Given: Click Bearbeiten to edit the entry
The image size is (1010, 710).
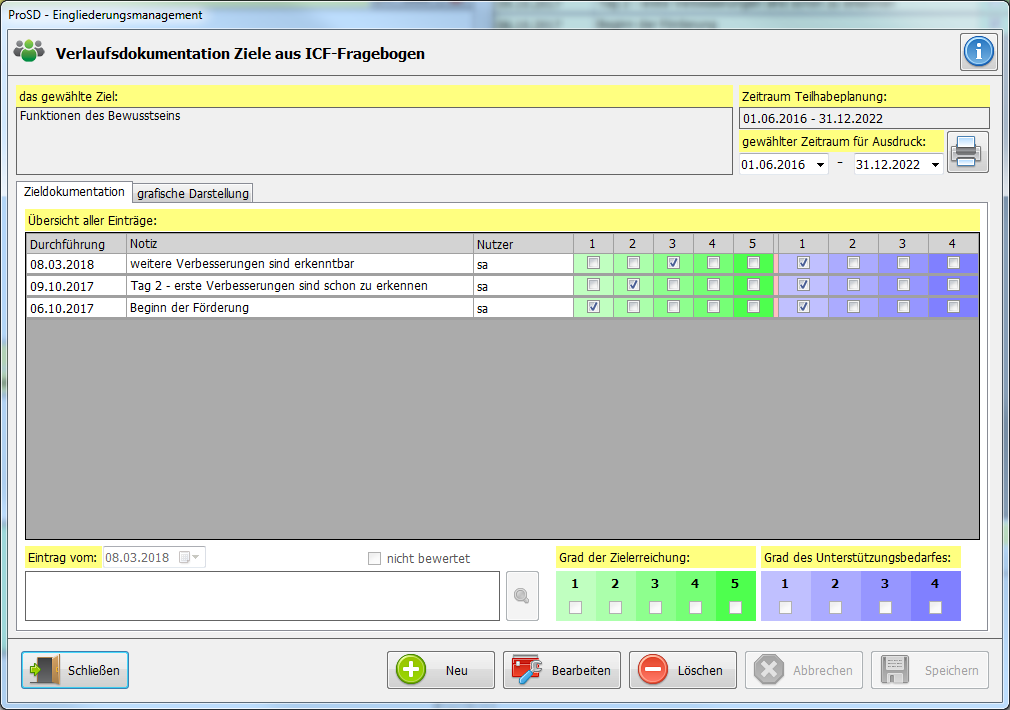Looking at the screenshot, I should pyautogui.click(x=562, y=670).
